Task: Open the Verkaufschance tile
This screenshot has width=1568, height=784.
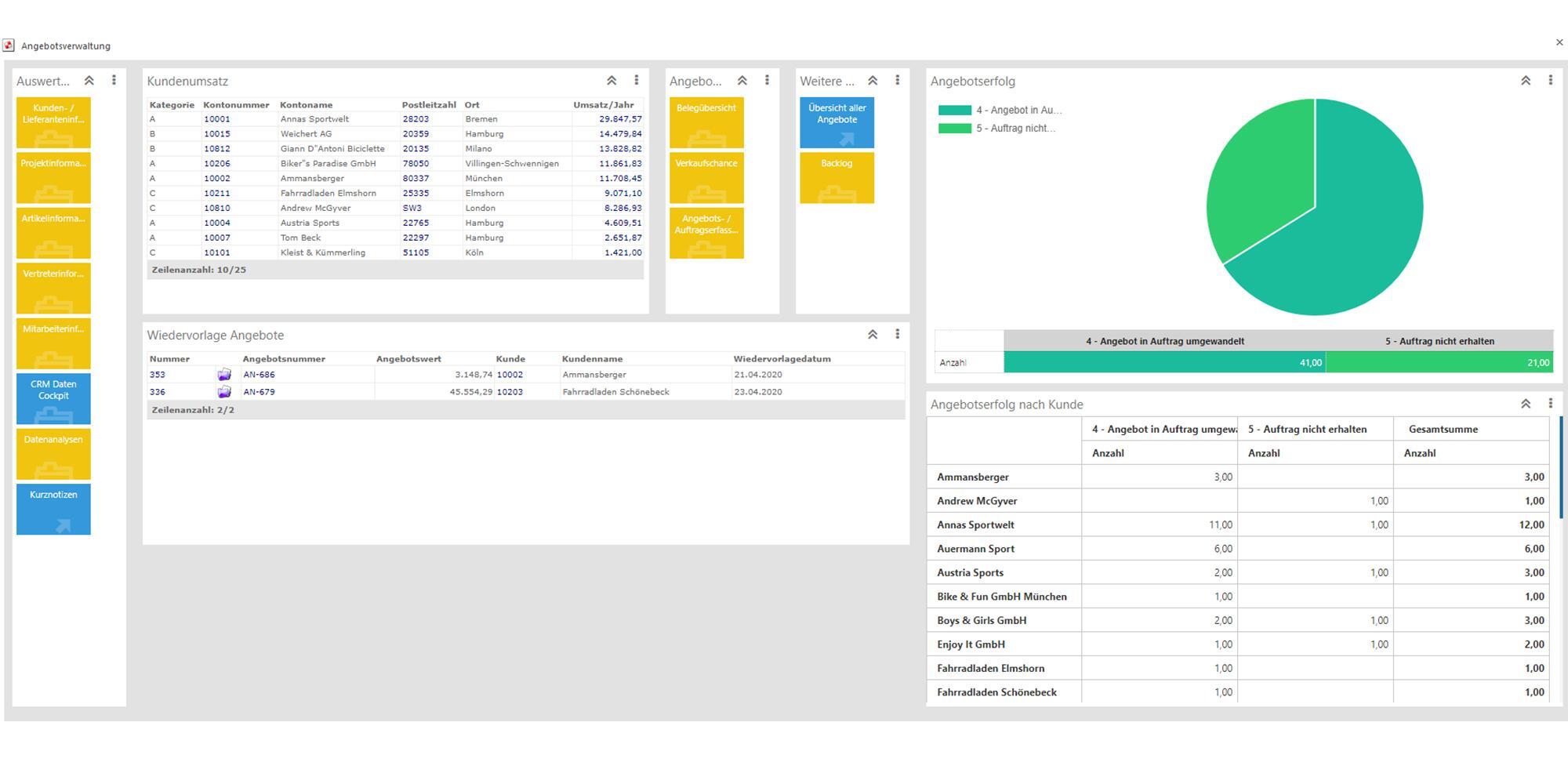Action: coord(706,178)
